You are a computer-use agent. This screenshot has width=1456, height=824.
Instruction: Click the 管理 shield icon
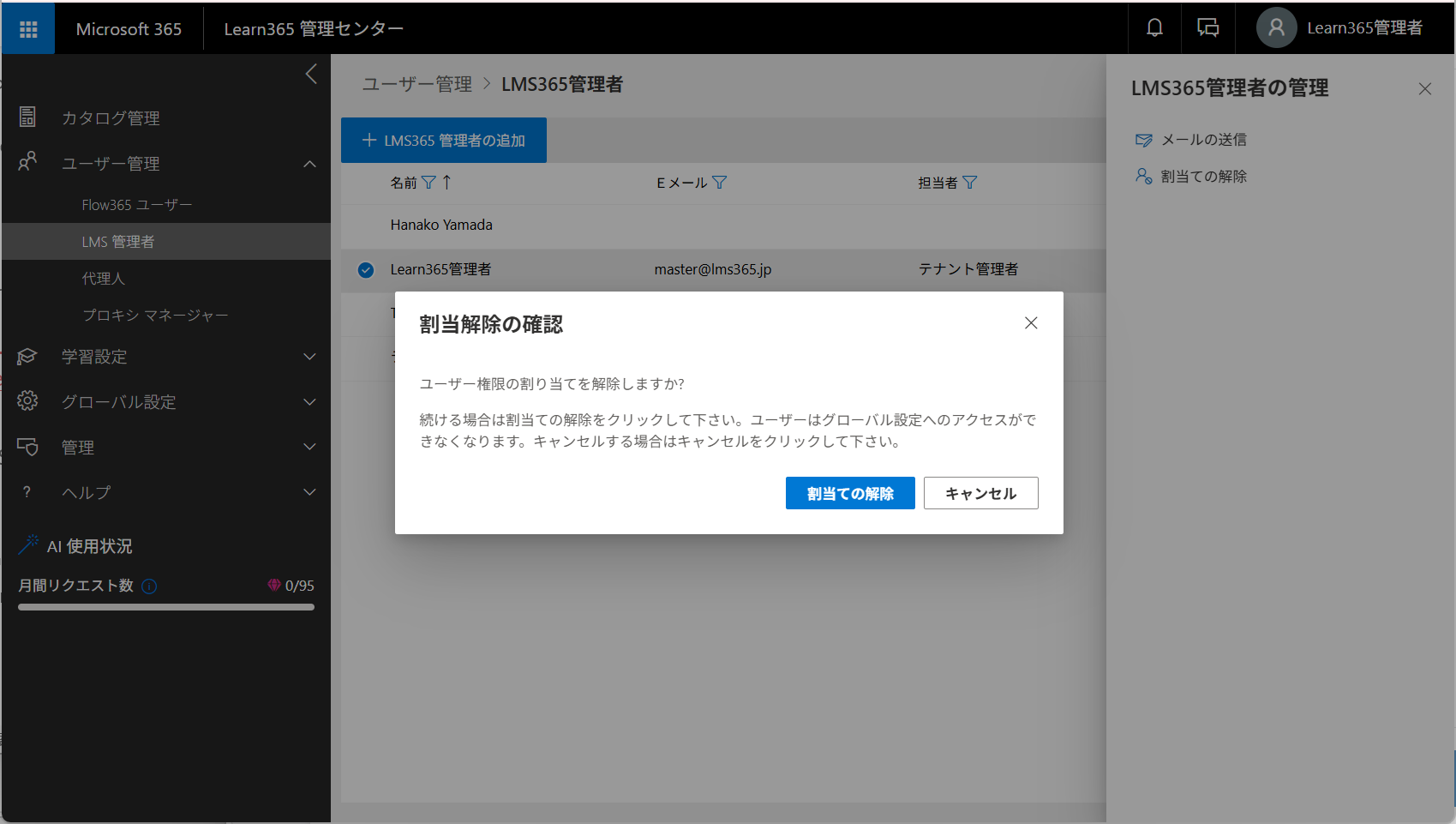tap(27, 447)
